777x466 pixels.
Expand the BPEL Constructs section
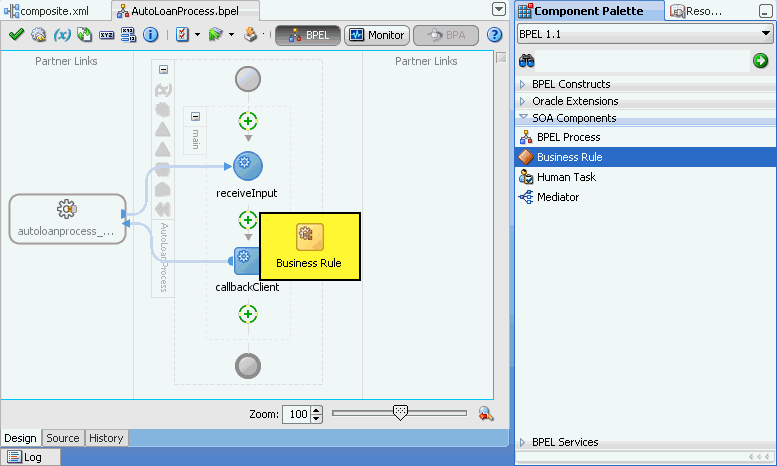(522, 84)
